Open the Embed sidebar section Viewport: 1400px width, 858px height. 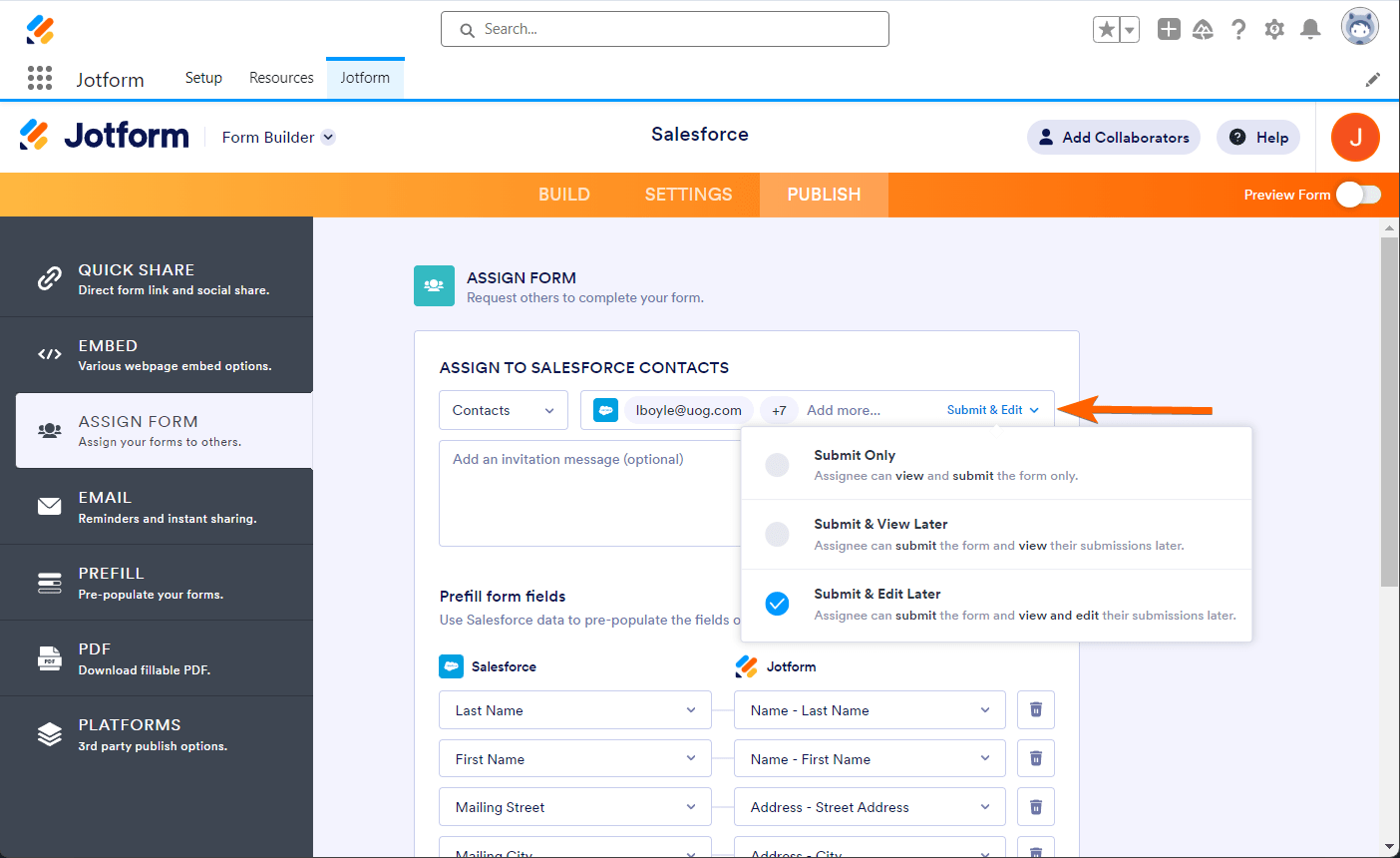pyautogui.click(x=157, y=355)
